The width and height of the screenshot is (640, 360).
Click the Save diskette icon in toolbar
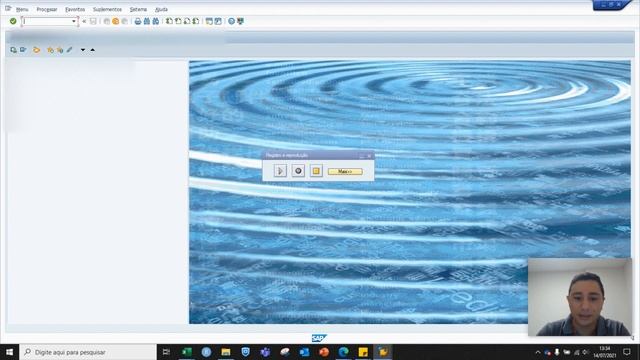point(93,21)
